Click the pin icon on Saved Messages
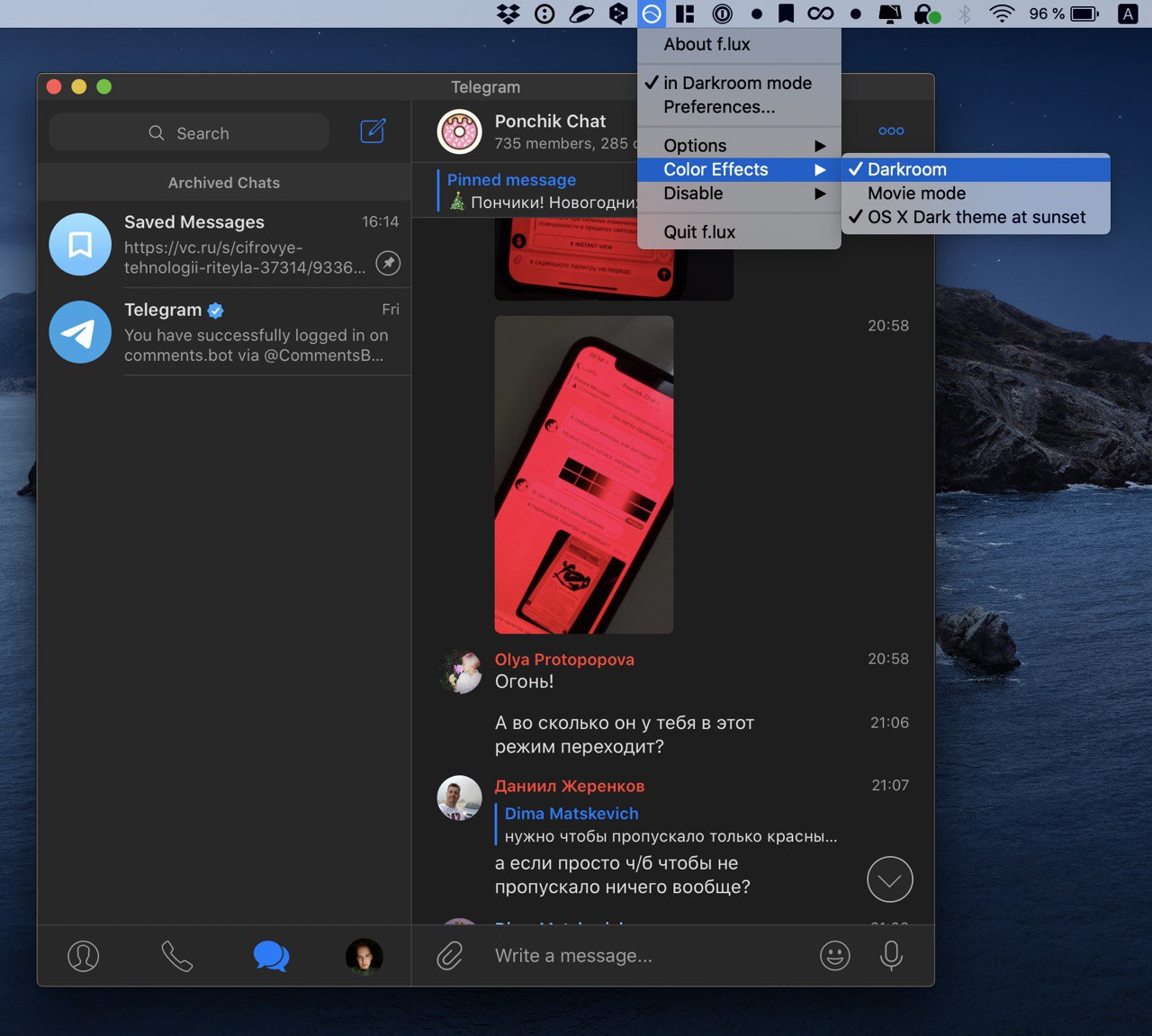The height and width of the screenshot is (1036, 1152). (388, 263)
